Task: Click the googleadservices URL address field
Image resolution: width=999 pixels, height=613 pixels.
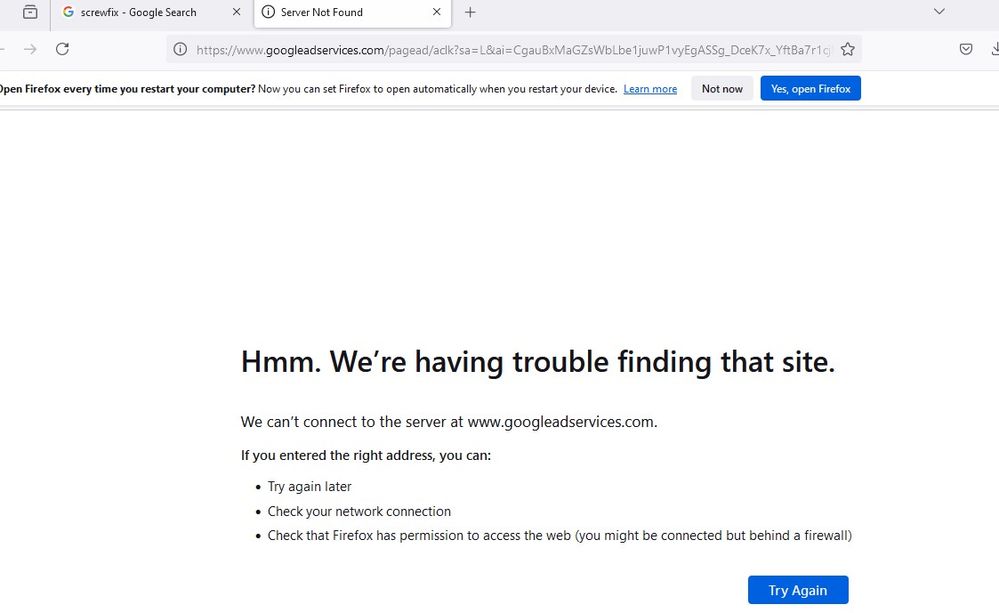Action: pos(510,49)
